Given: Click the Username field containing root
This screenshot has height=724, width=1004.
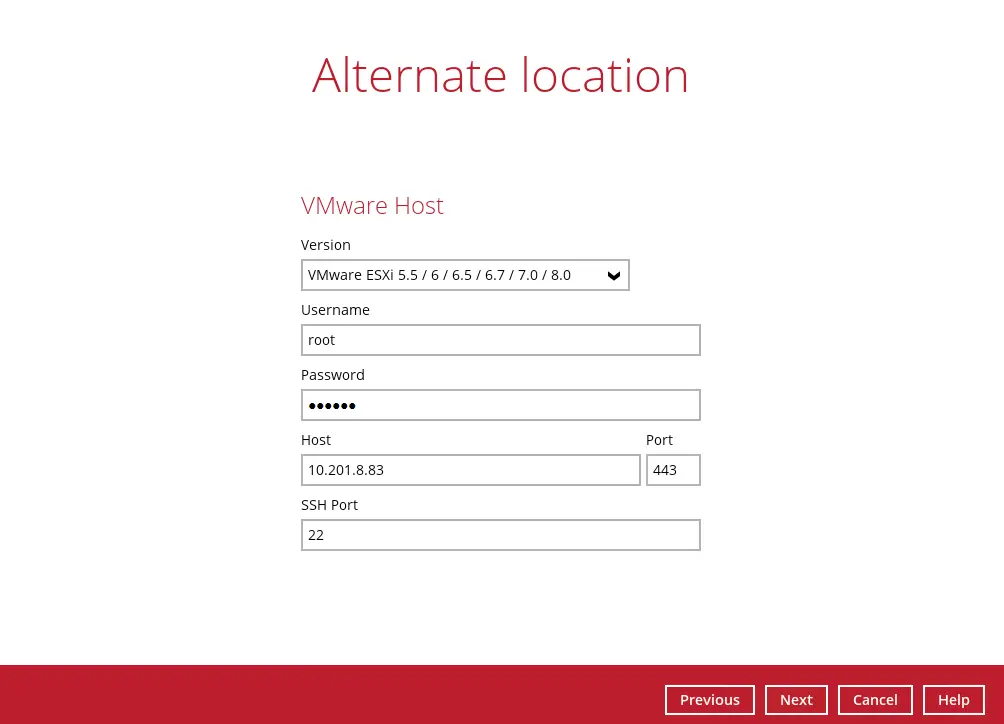Looking at the screenshot, I should [x=500, y=340].
